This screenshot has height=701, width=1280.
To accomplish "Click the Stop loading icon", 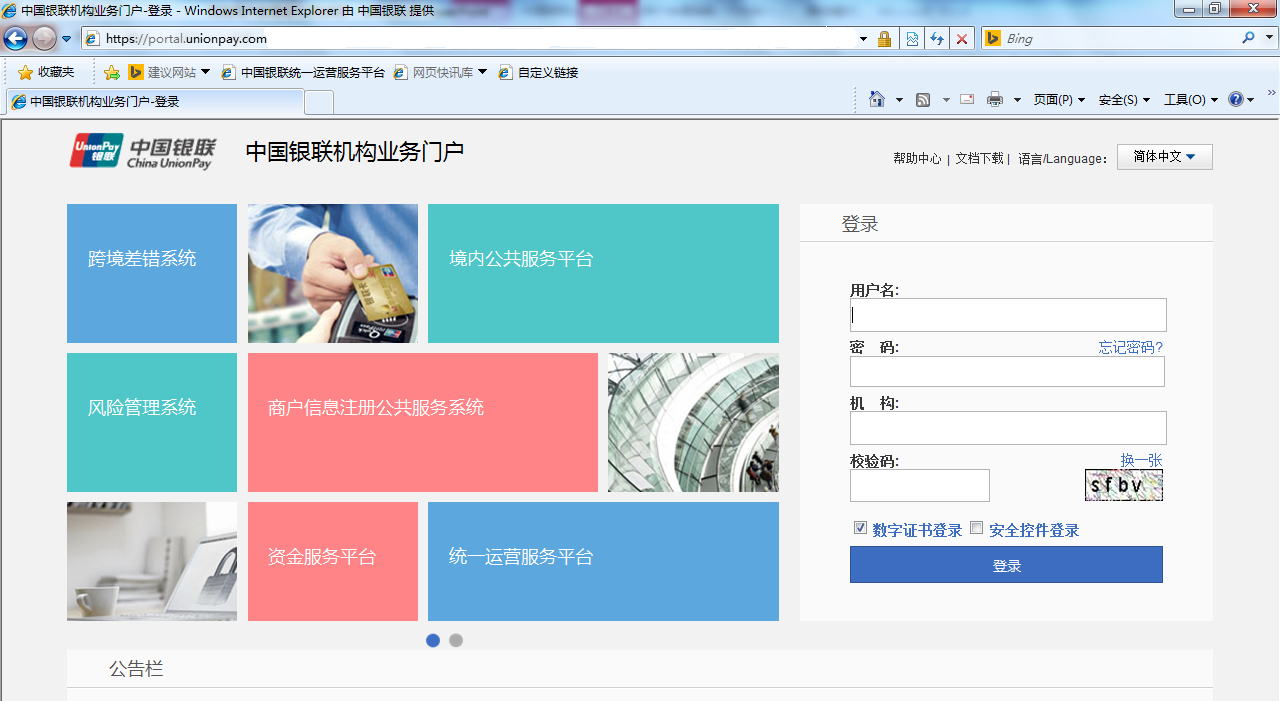I will point(962,38).
